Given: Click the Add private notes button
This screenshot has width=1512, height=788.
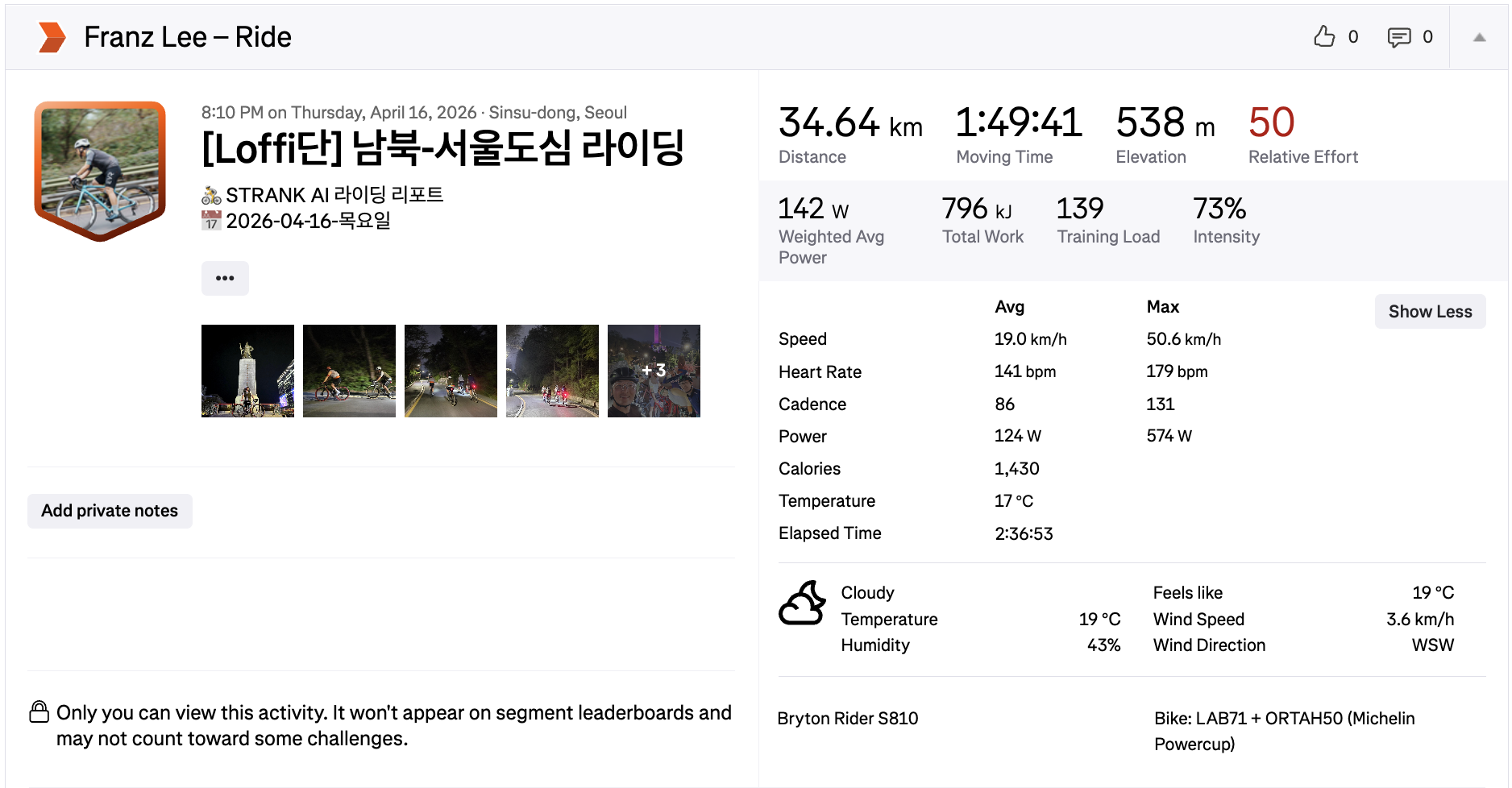Looking at the screenshot, I should [x=110, y=511].
